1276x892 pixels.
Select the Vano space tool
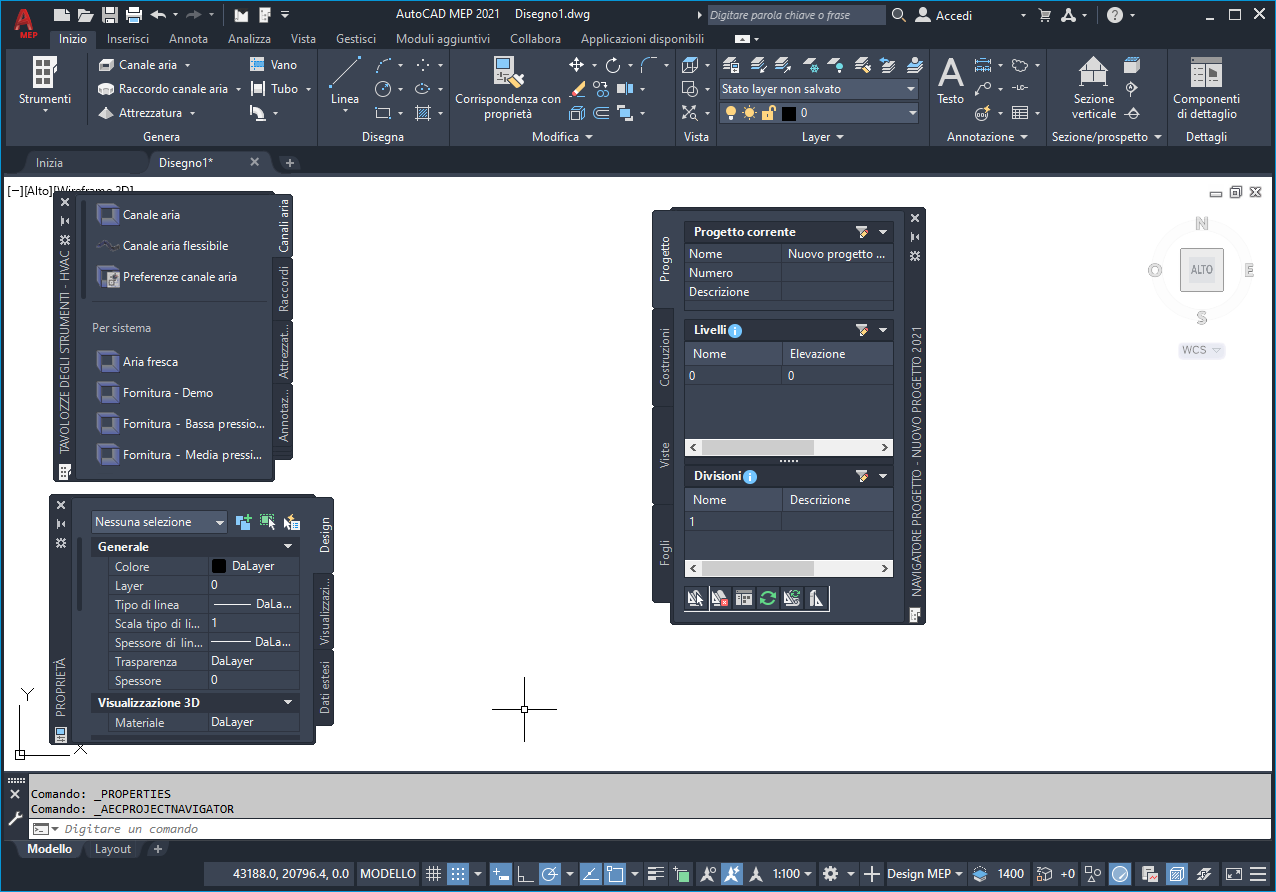273,65
